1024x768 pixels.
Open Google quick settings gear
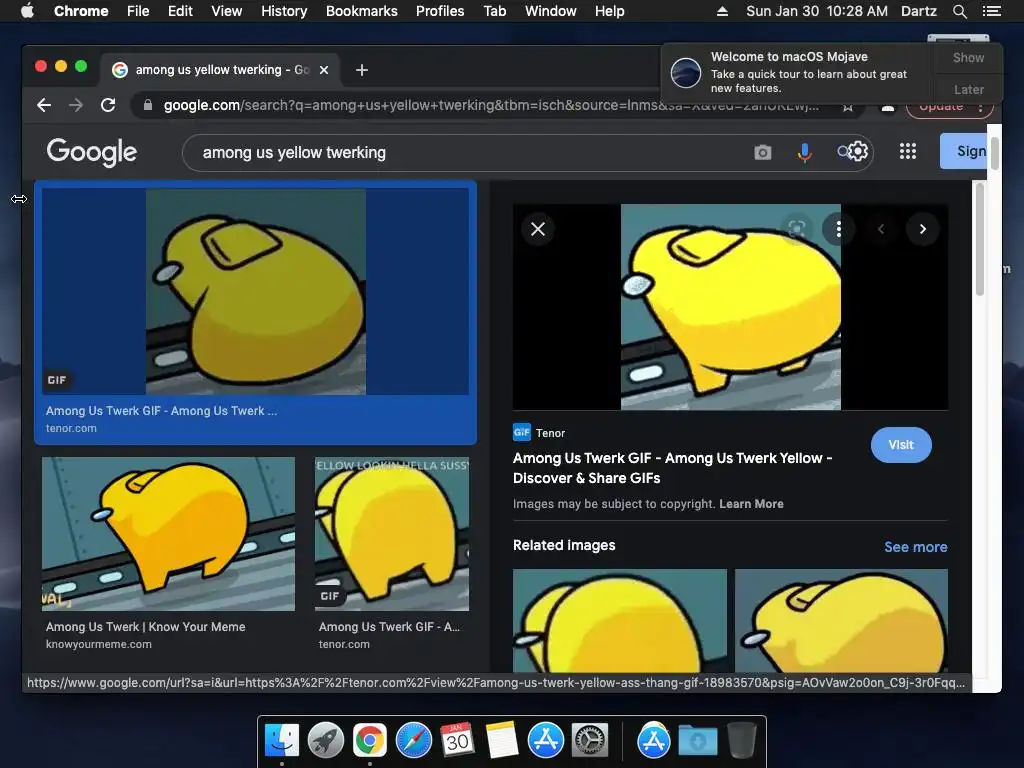[857, 152]
